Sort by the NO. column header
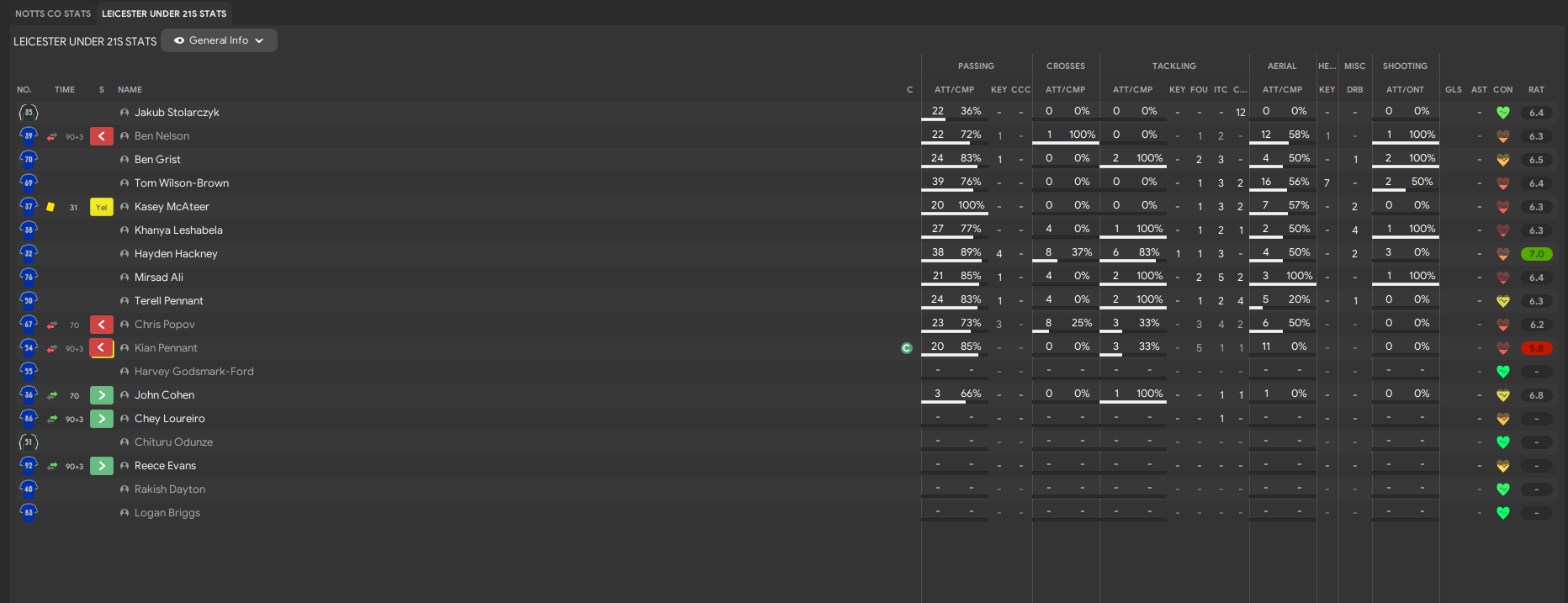The image size is (1568, 603). [x=24, y=90]
